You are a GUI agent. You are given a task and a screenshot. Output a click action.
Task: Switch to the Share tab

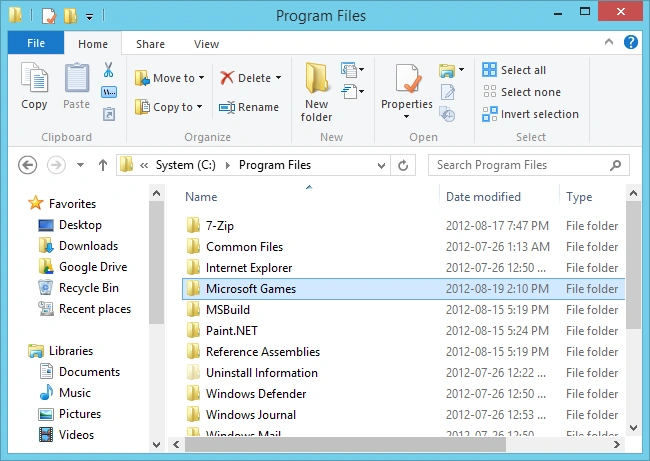pyautogui.click(x=150, y=44)
